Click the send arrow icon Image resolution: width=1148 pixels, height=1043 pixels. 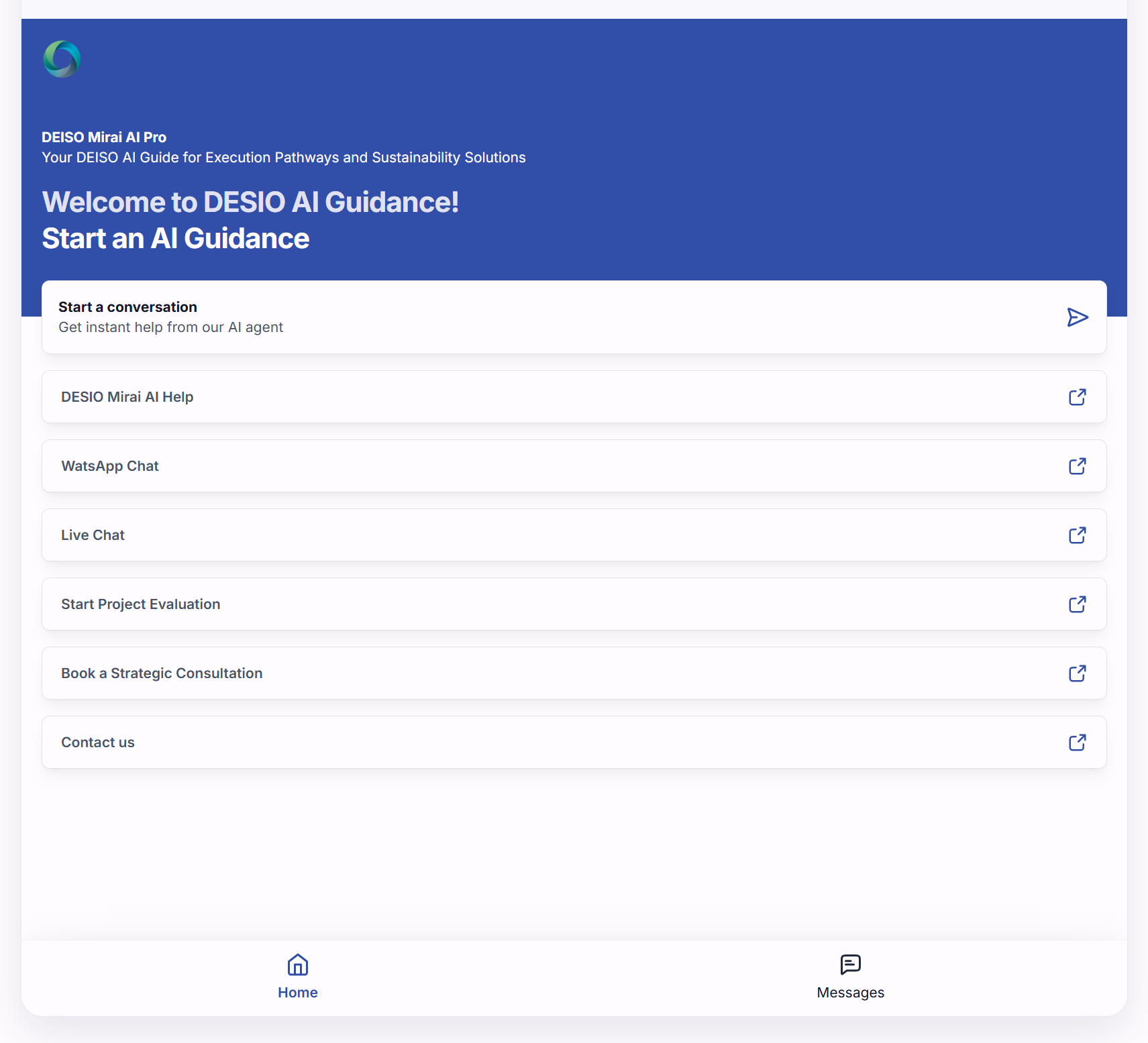coord(1077,317)
